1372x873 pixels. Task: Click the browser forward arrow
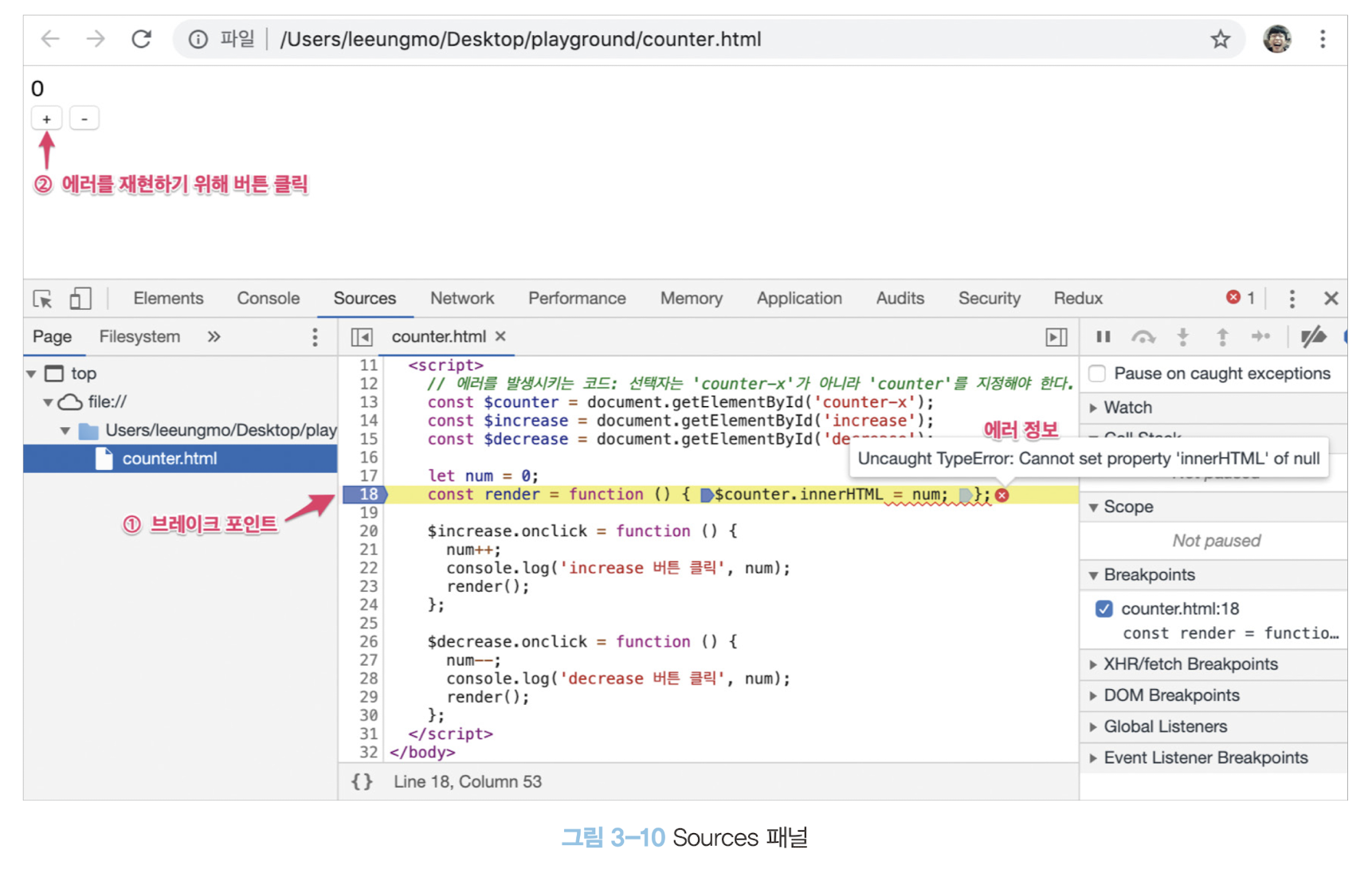(96, 39)
